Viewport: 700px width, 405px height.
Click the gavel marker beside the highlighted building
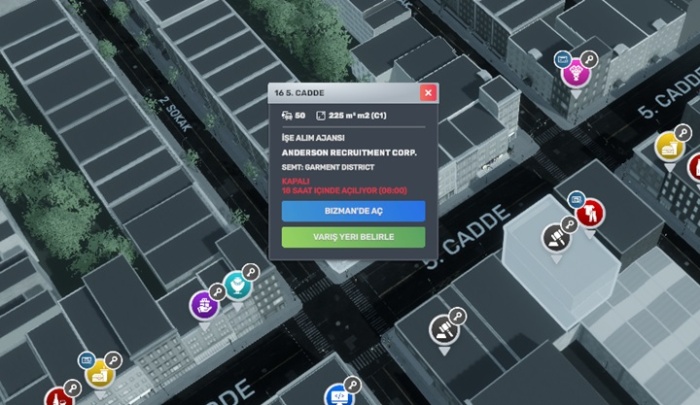pyautogui.click(x=555, y=239)
